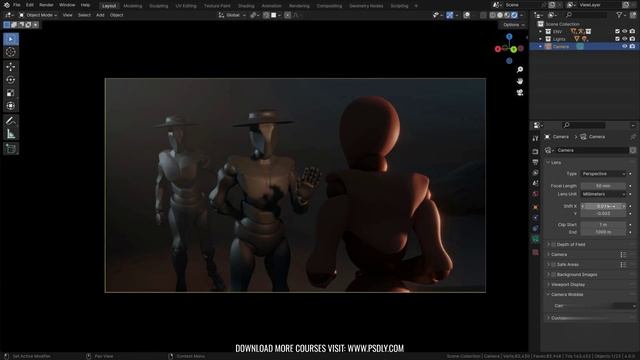
Task: Click the Focal Length field
Action: pos(603,186)
